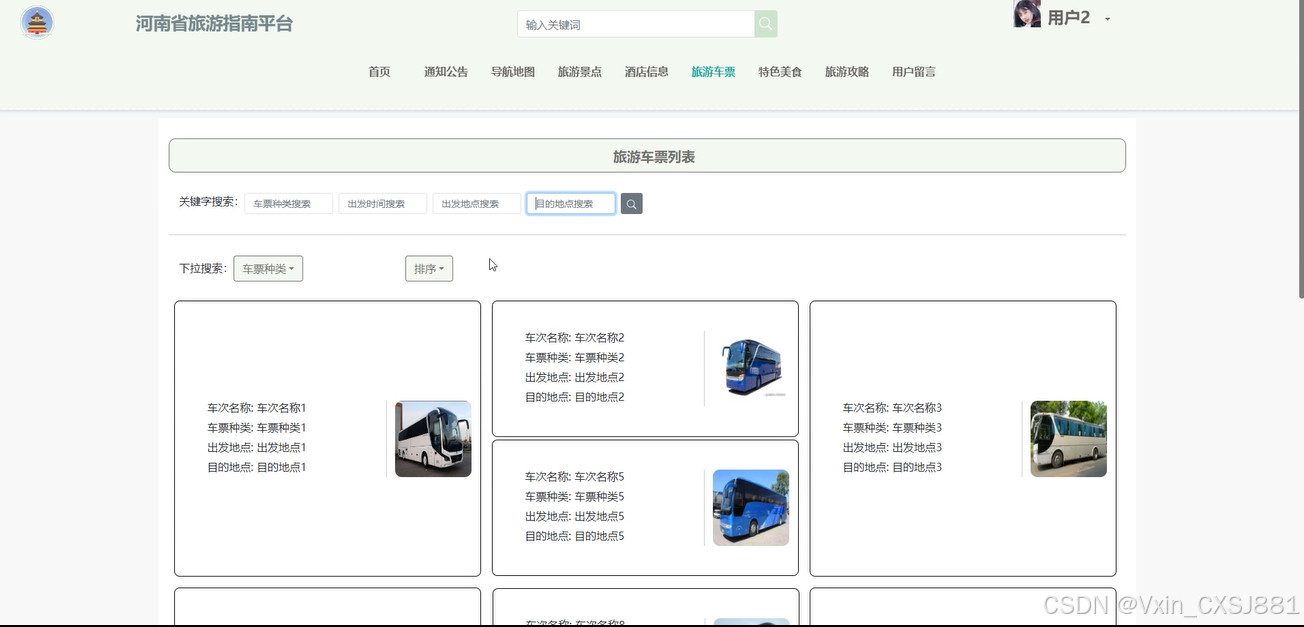The image size is (1304, 627).
Task: Focus the 输入关键词 search box
Action: tap(636, 24)
